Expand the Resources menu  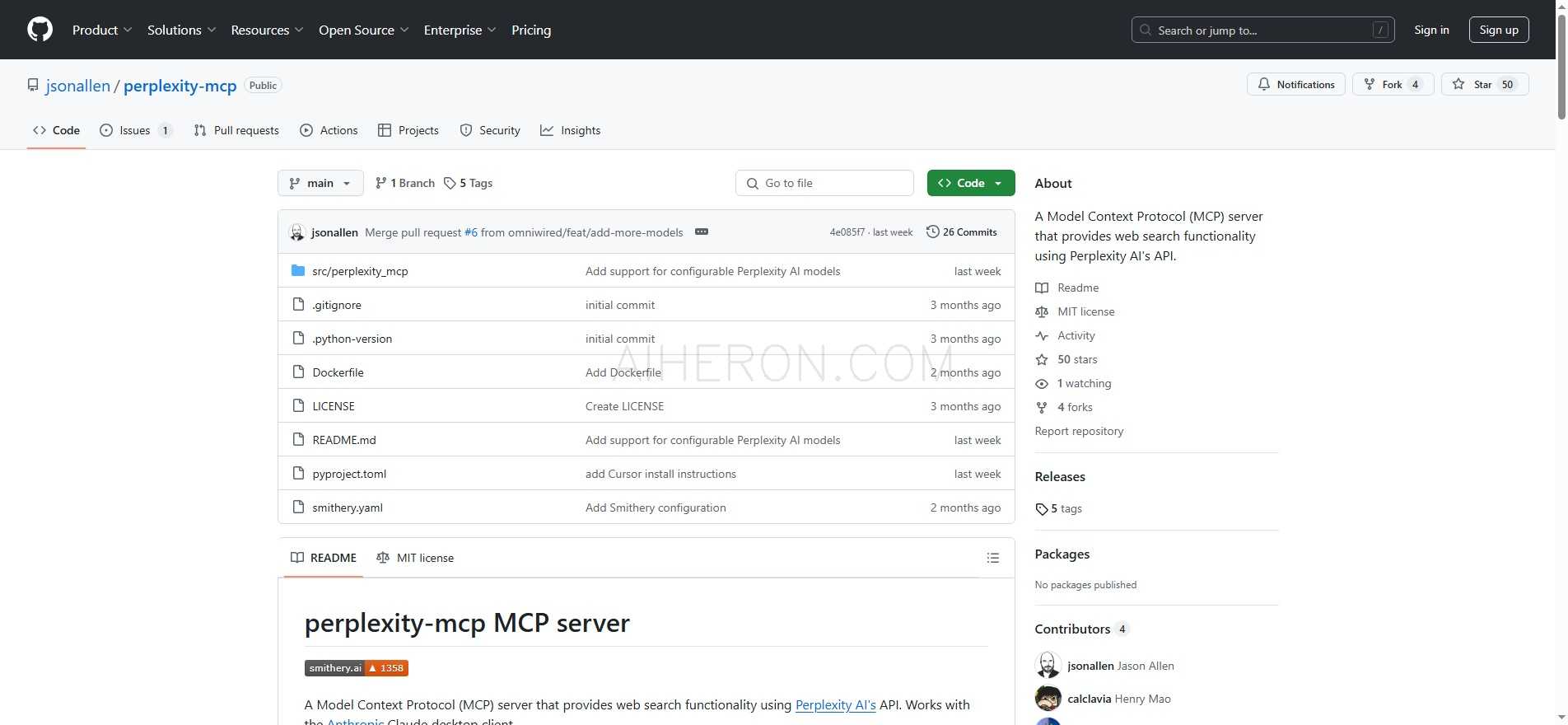(267, 30)
